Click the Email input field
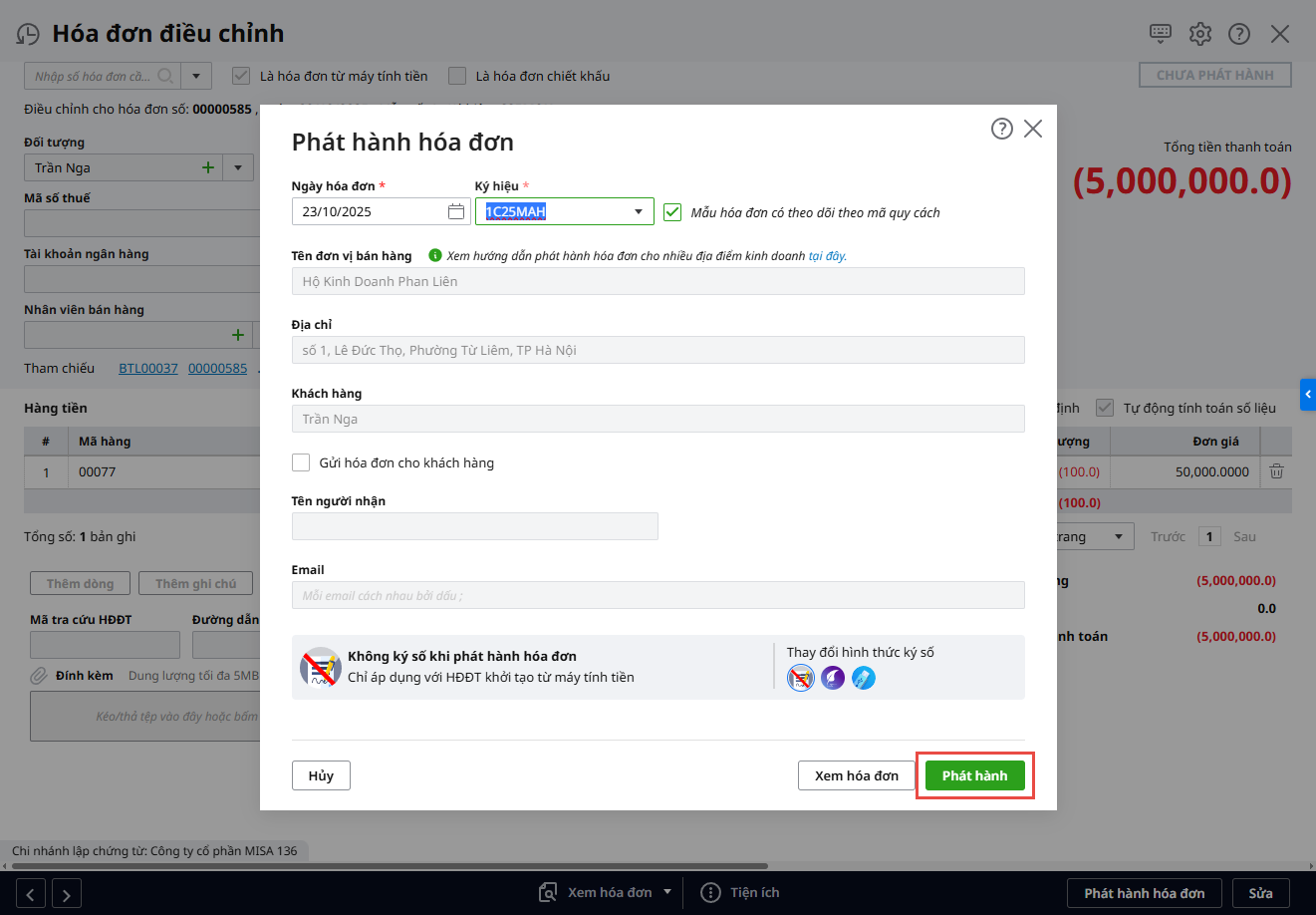 [658, 595]
